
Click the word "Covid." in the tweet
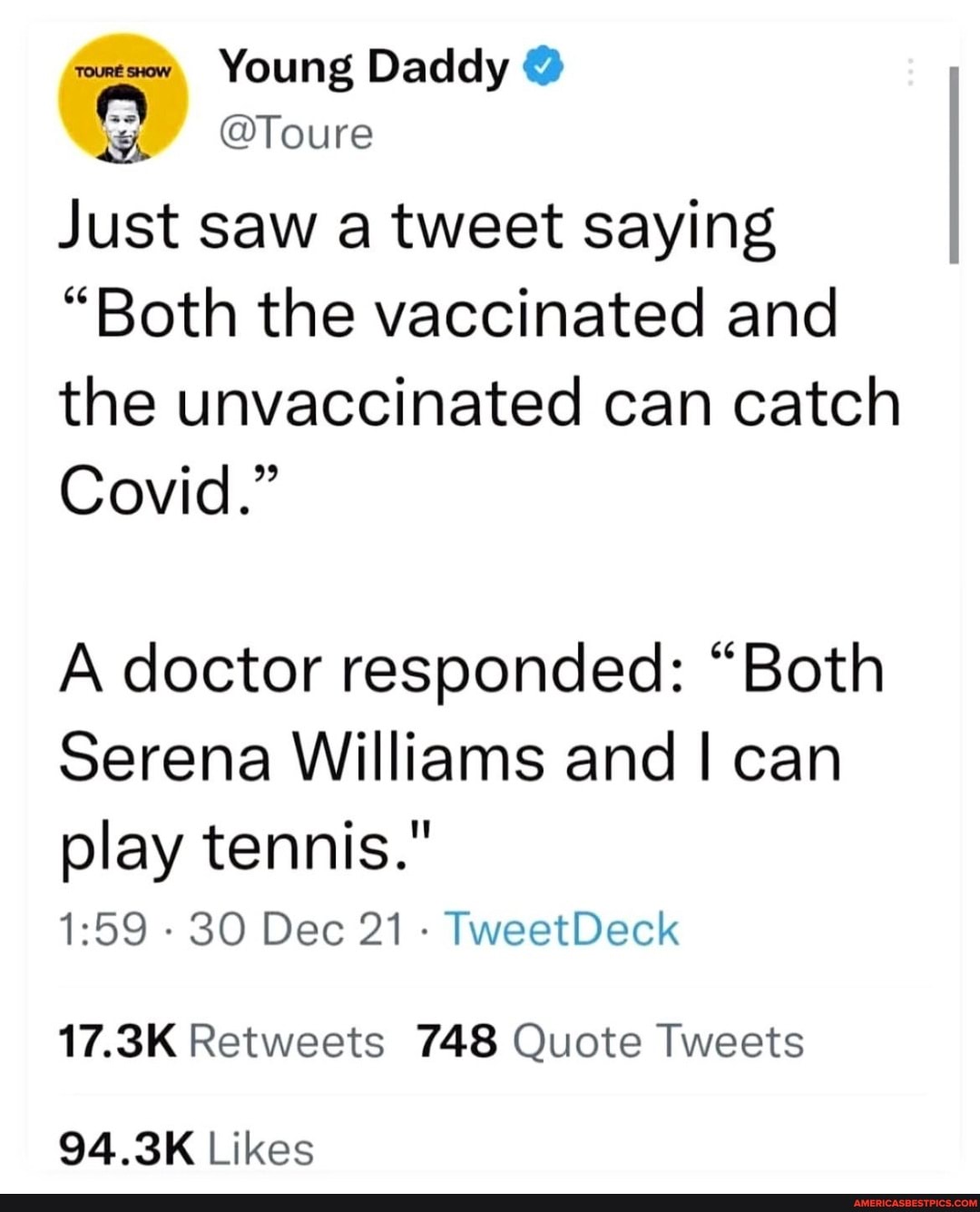click(x=148, y=492)
